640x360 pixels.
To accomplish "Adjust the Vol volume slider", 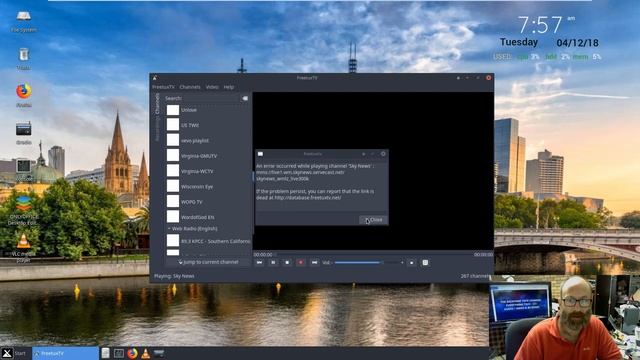I will click(369, 262).
